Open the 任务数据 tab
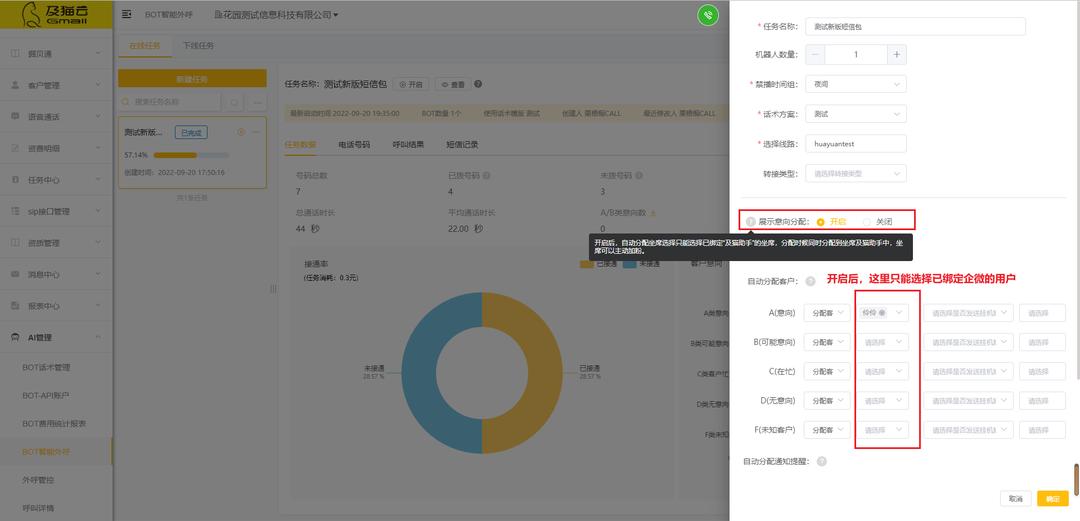Screen dimensions: 1080x521 tap(300, 145)
